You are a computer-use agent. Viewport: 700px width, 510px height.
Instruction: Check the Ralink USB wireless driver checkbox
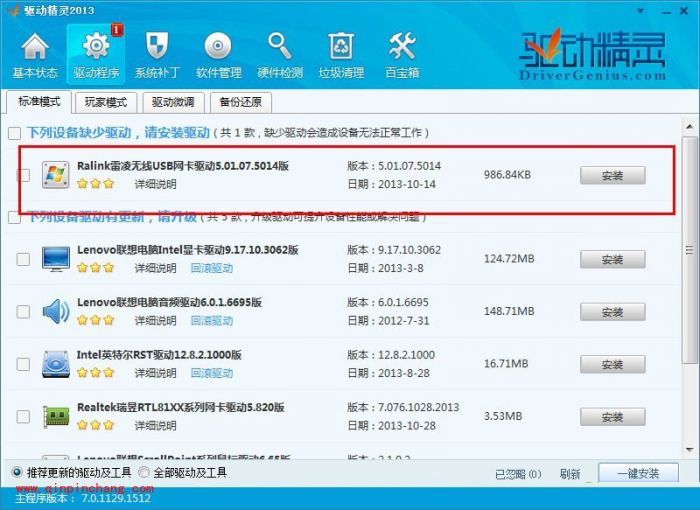[x=23, y=175]
